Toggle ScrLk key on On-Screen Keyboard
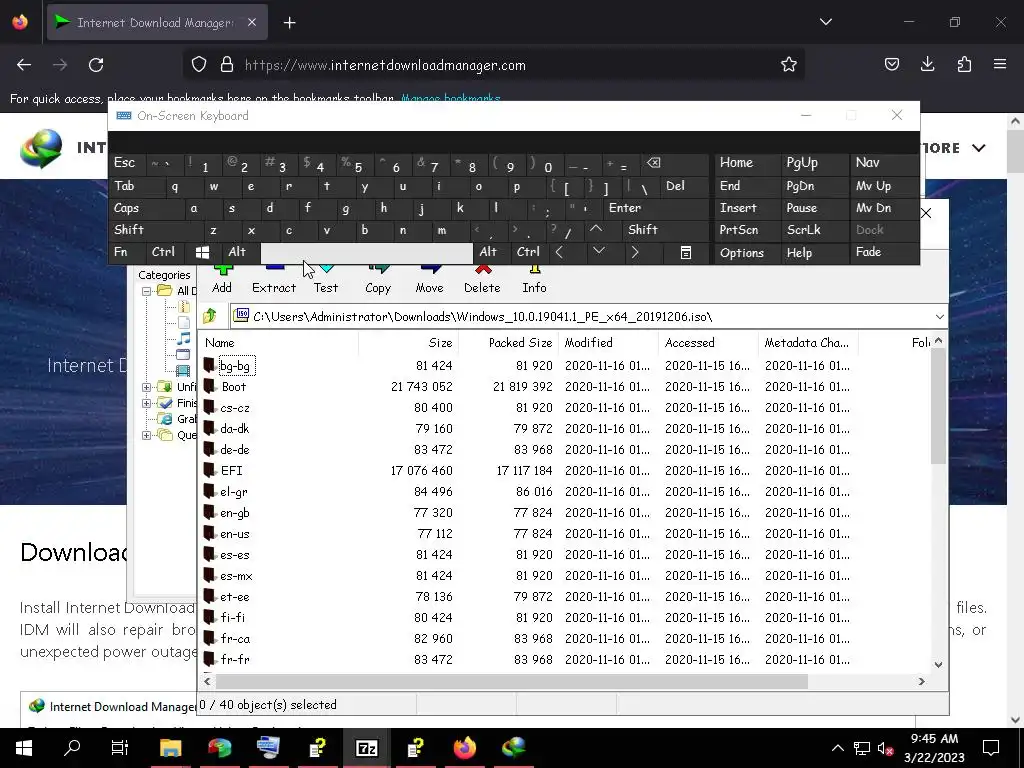The image size is (1024, 768). click(815, 230)
